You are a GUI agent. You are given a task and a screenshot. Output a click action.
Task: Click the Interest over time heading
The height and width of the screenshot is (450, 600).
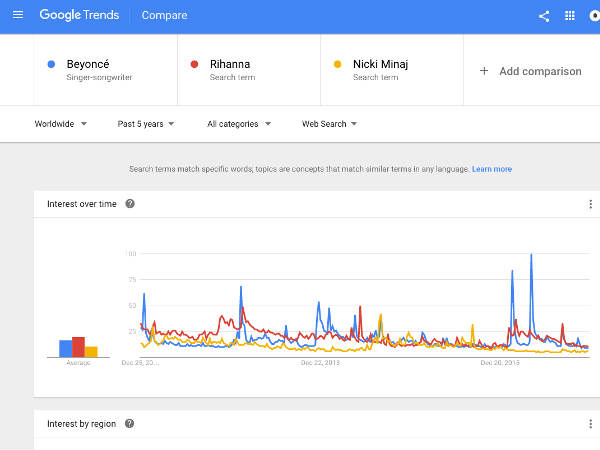pos(82,204)
